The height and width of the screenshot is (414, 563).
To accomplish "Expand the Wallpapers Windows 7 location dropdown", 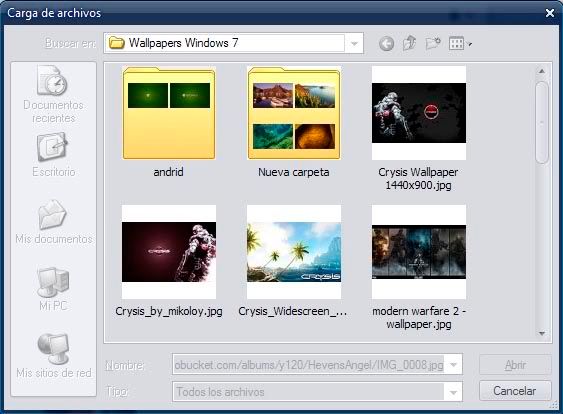I will click(x=354, y=43).
